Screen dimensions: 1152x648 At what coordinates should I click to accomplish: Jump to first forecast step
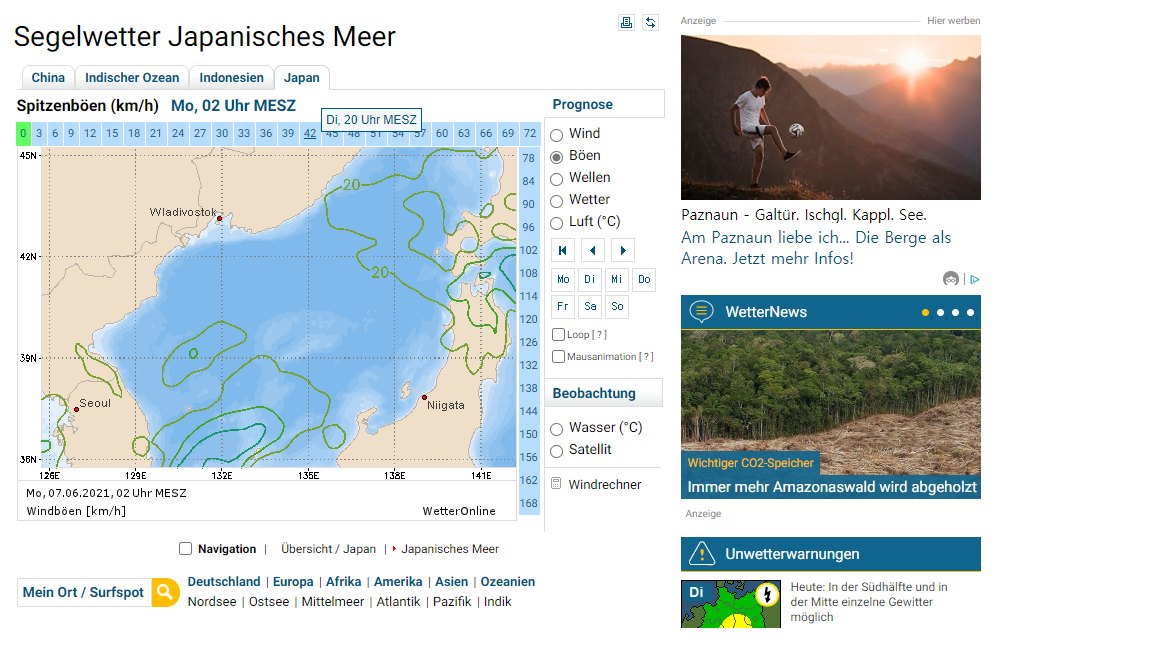(x=563, y=250)
